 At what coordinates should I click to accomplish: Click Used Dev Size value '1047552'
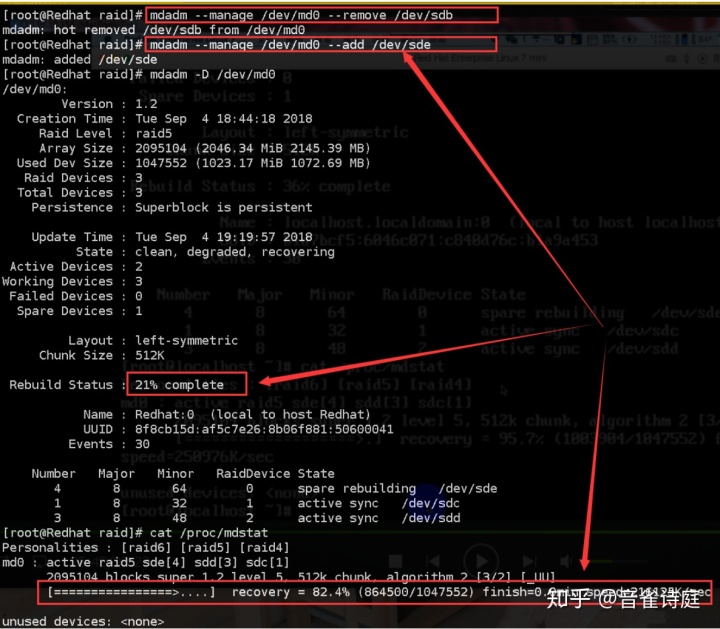pos(161,163)
